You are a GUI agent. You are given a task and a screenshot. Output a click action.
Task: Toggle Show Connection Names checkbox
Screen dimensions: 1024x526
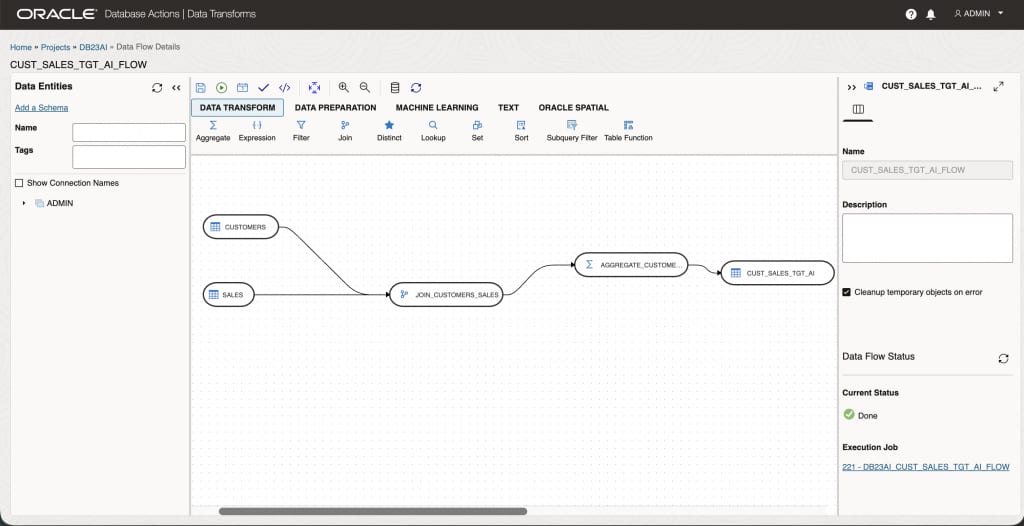coord(19,183)
